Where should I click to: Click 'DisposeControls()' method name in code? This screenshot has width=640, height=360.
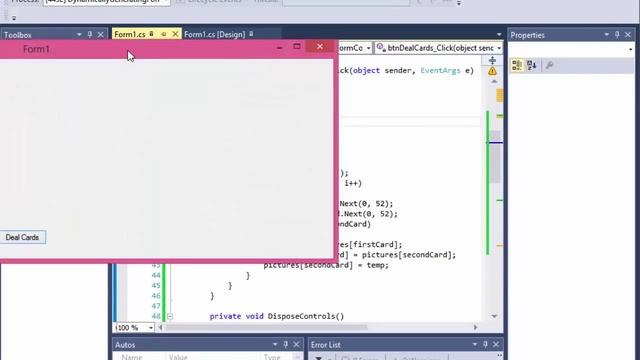point(306,316)
